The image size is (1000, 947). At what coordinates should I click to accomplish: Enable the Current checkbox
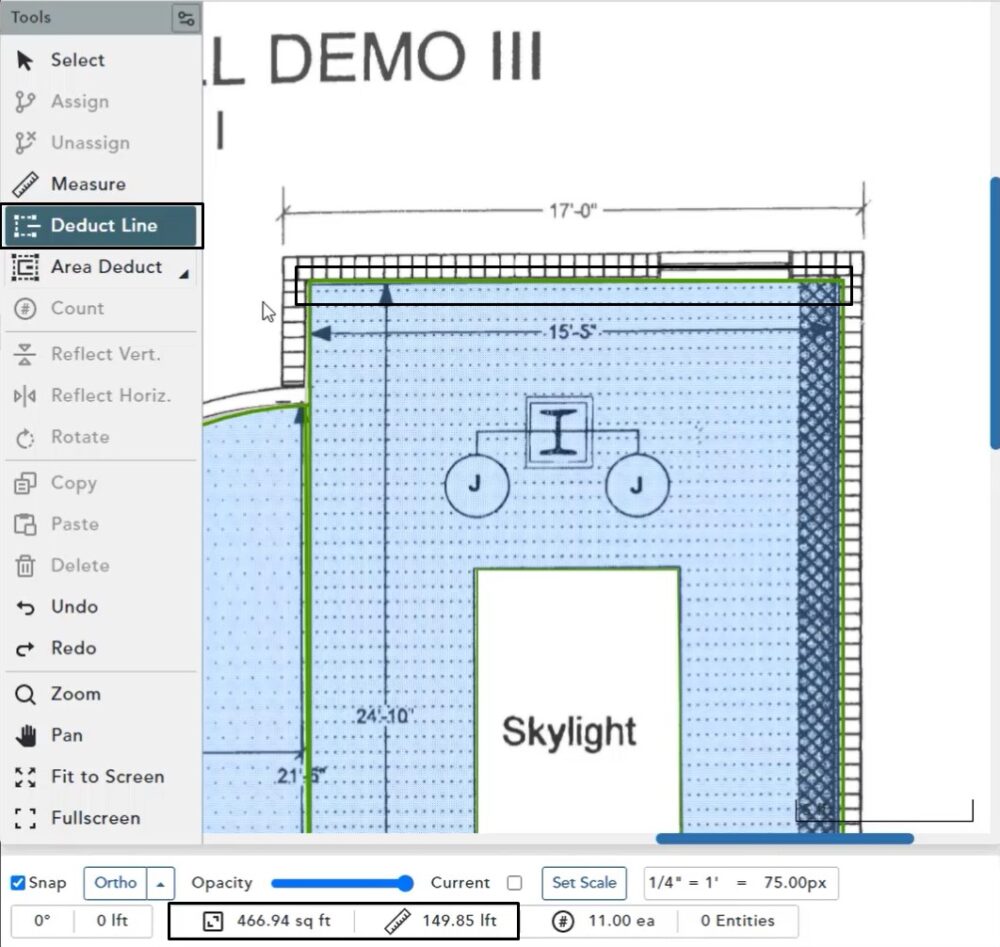pos(514,883)
